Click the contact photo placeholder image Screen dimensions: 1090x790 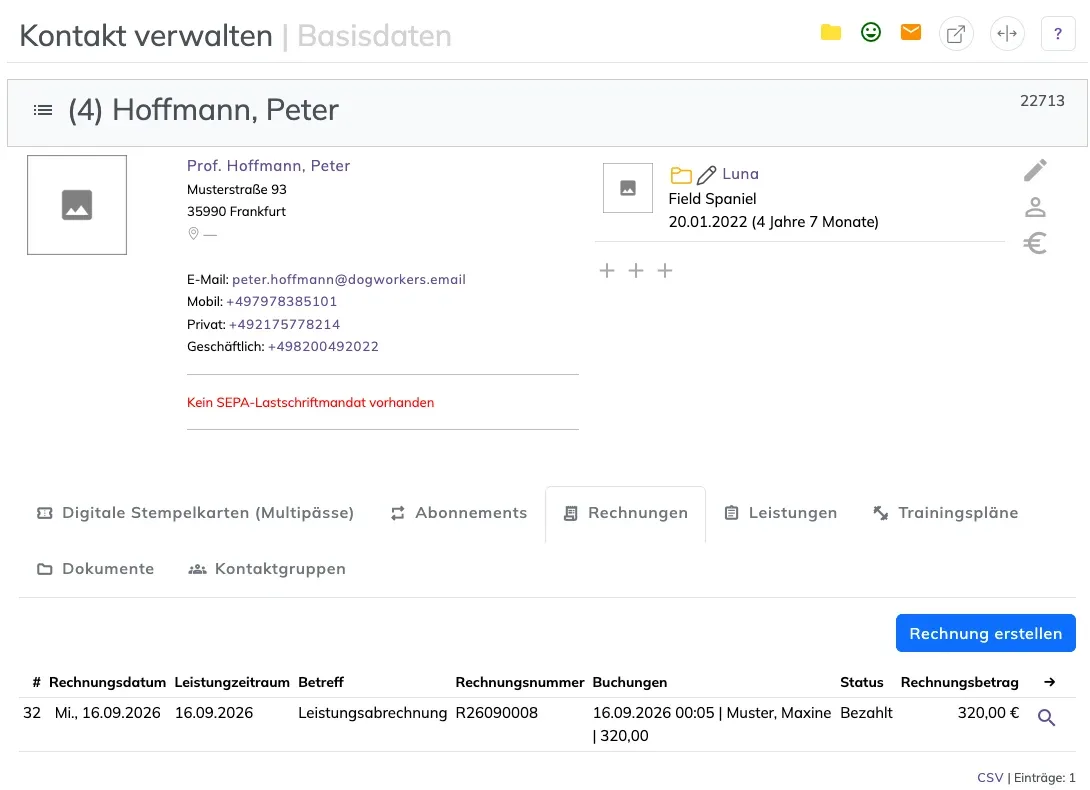[77, 204]
